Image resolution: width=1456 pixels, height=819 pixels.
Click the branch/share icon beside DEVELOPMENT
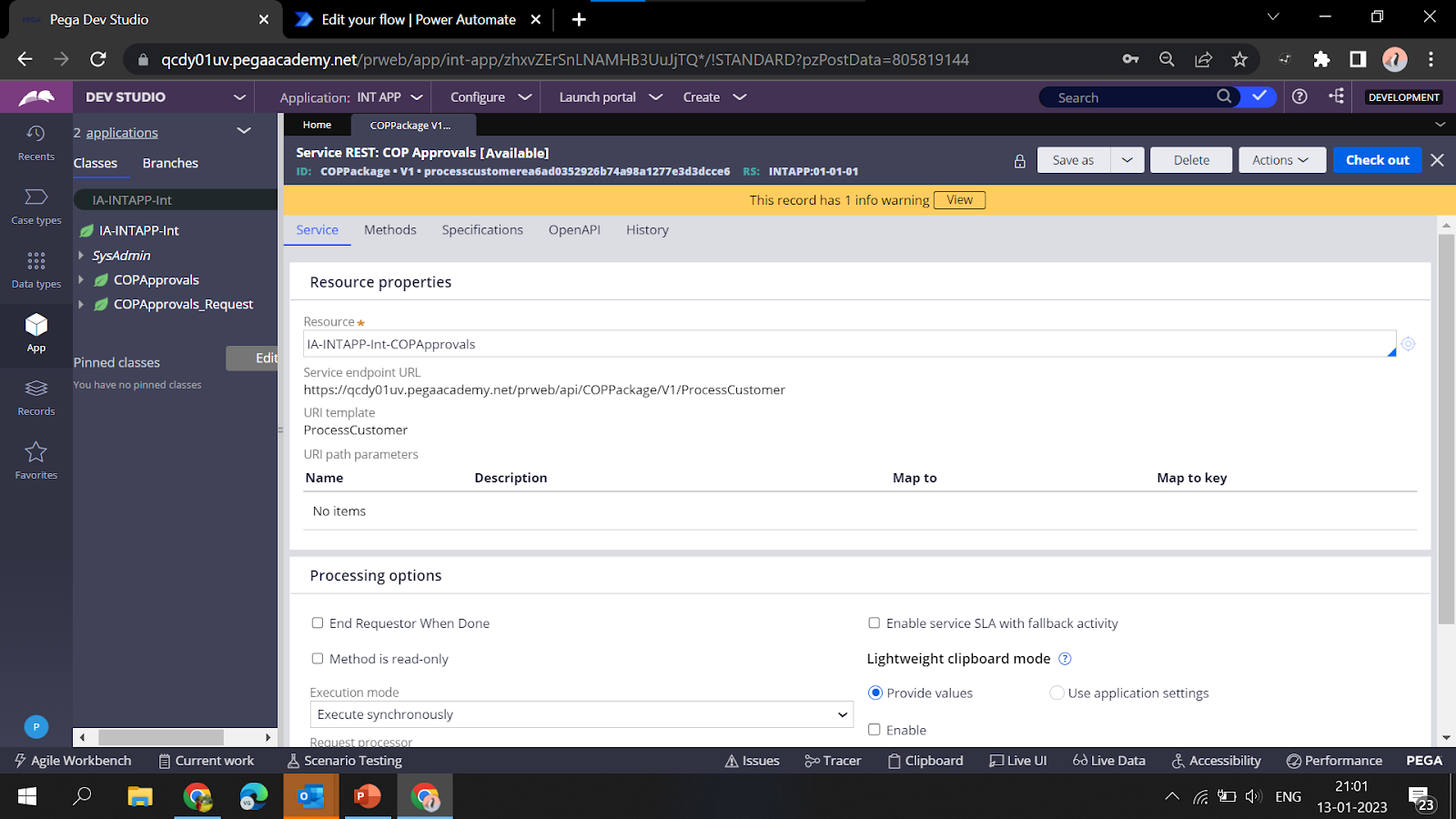pos(1336,96)
